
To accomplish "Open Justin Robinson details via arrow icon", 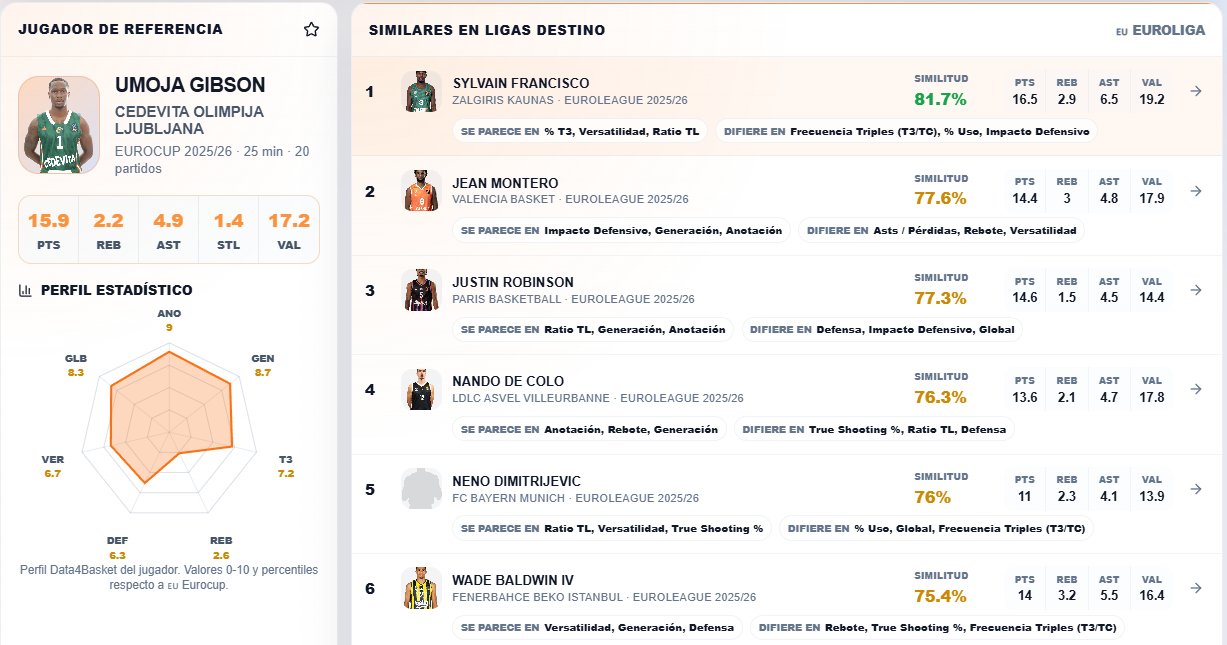I will pos(1195,290).
